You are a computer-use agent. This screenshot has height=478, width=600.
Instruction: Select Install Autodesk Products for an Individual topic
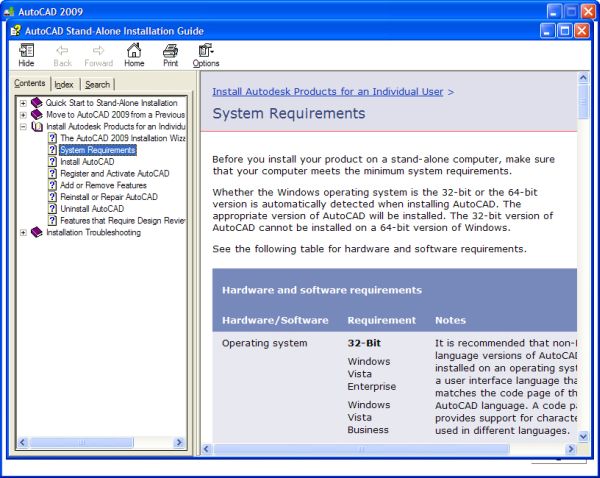point(116,126)
